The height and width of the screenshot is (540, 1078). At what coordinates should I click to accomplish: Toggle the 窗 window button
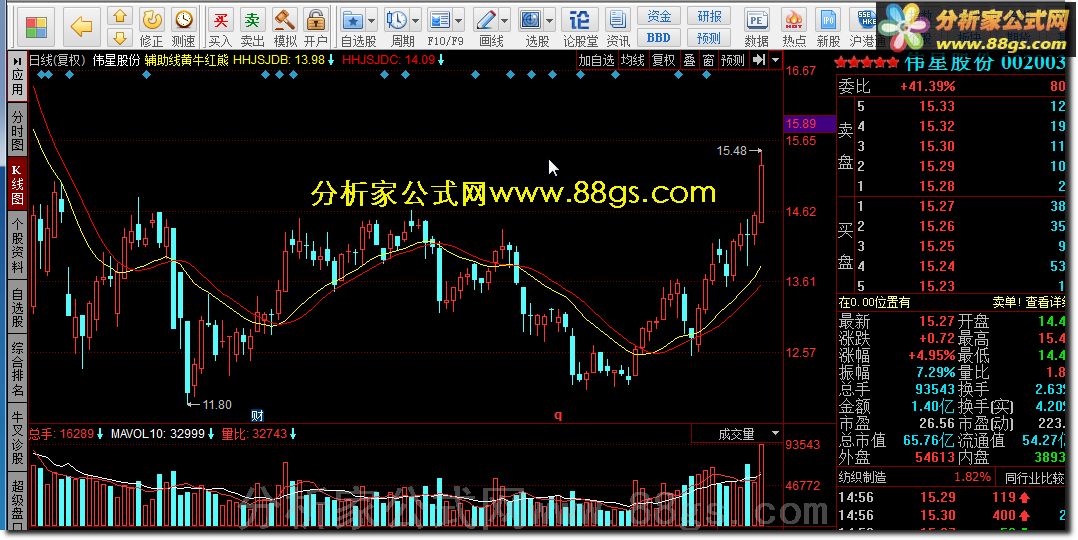pos(709,61)
